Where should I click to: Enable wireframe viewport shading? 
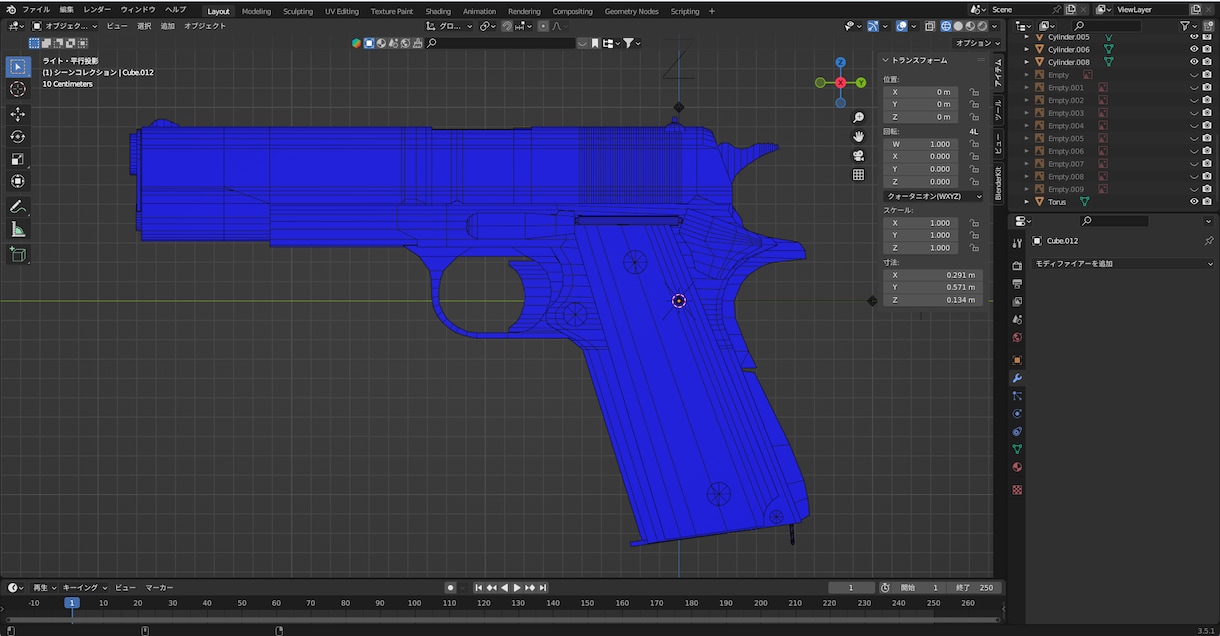click(946, 26)
